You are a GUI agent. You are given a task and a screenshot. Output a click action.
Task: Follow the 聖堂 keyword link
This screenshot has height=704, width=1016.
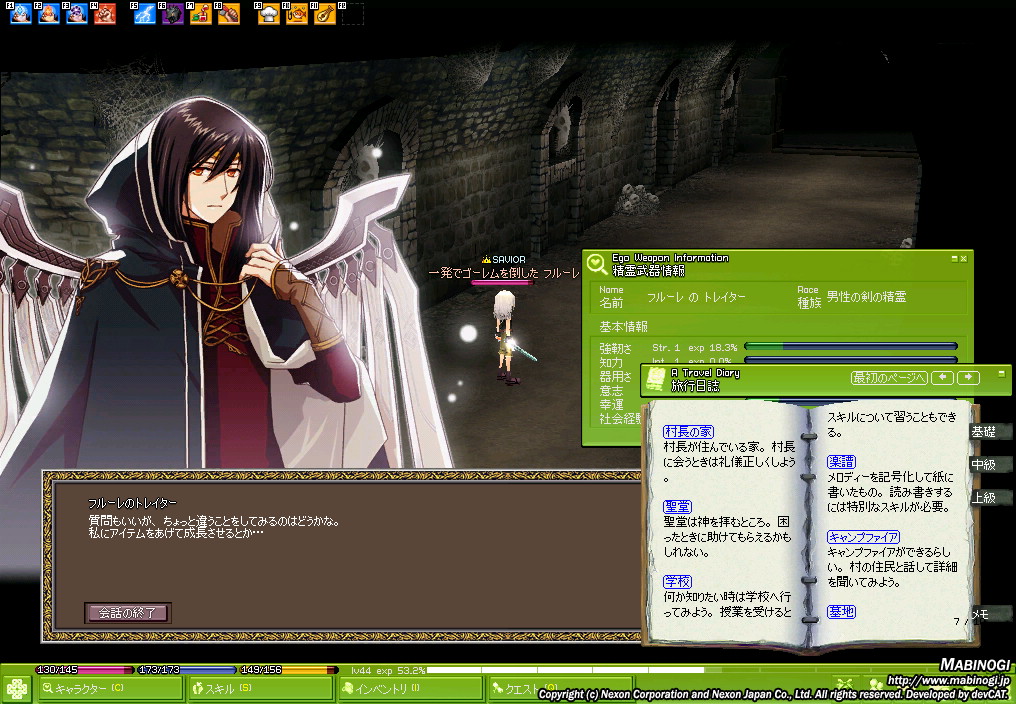[x=677, y=507]
